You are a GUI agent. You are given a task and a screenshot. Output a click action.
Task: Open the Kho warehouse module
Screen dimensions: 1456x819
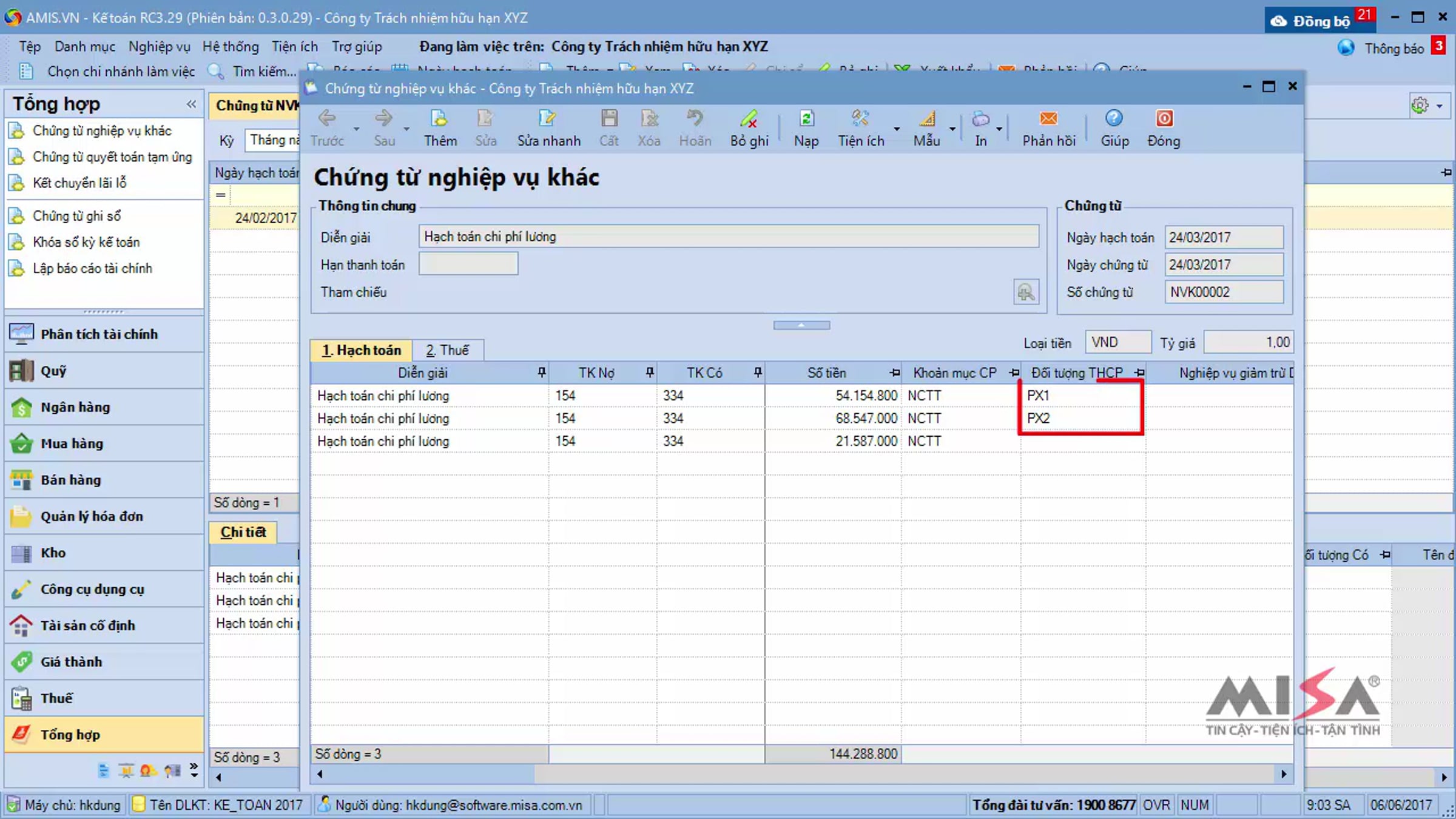104,553
